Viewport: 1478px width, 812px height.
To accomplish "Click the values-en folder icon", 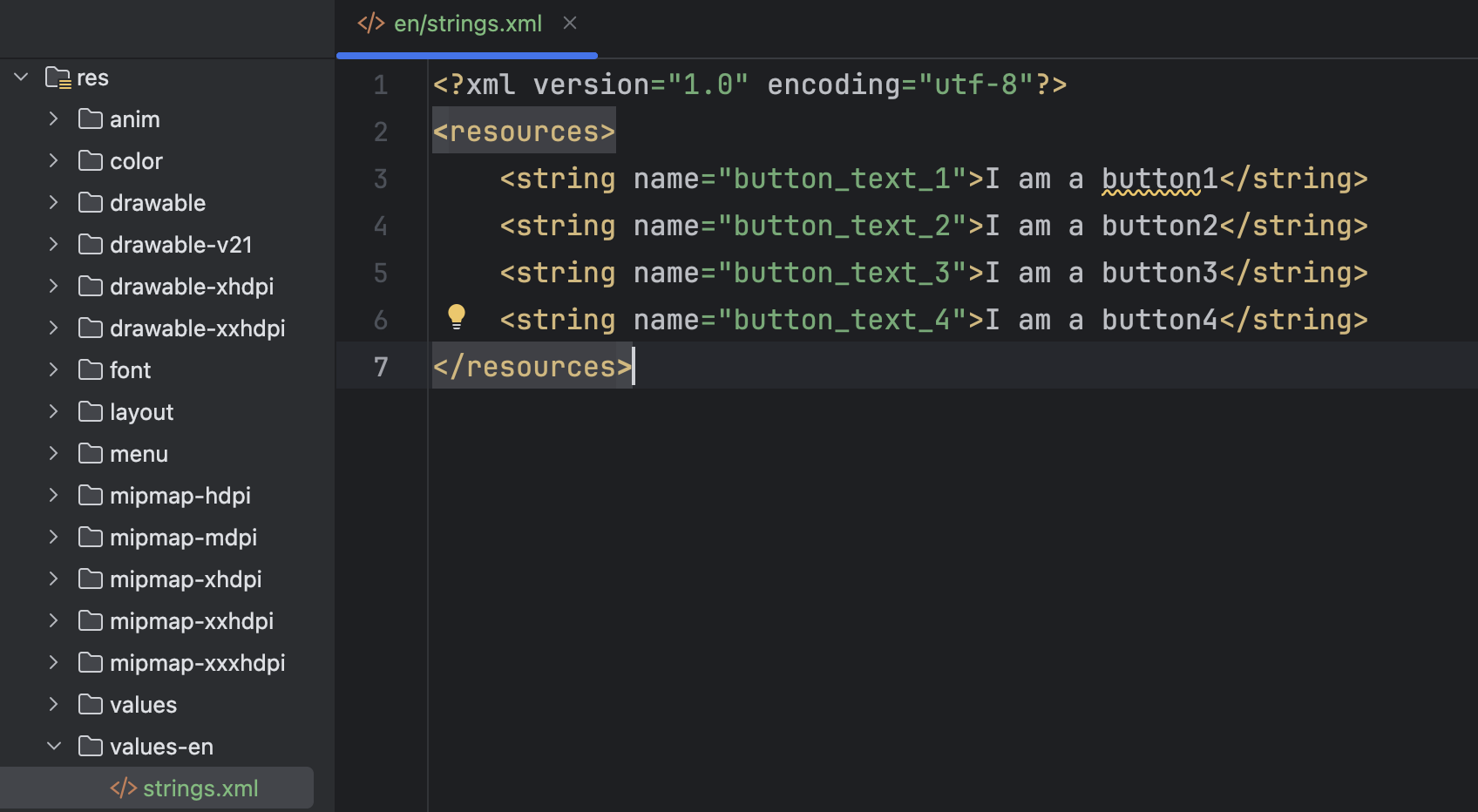I will [91, 746].
